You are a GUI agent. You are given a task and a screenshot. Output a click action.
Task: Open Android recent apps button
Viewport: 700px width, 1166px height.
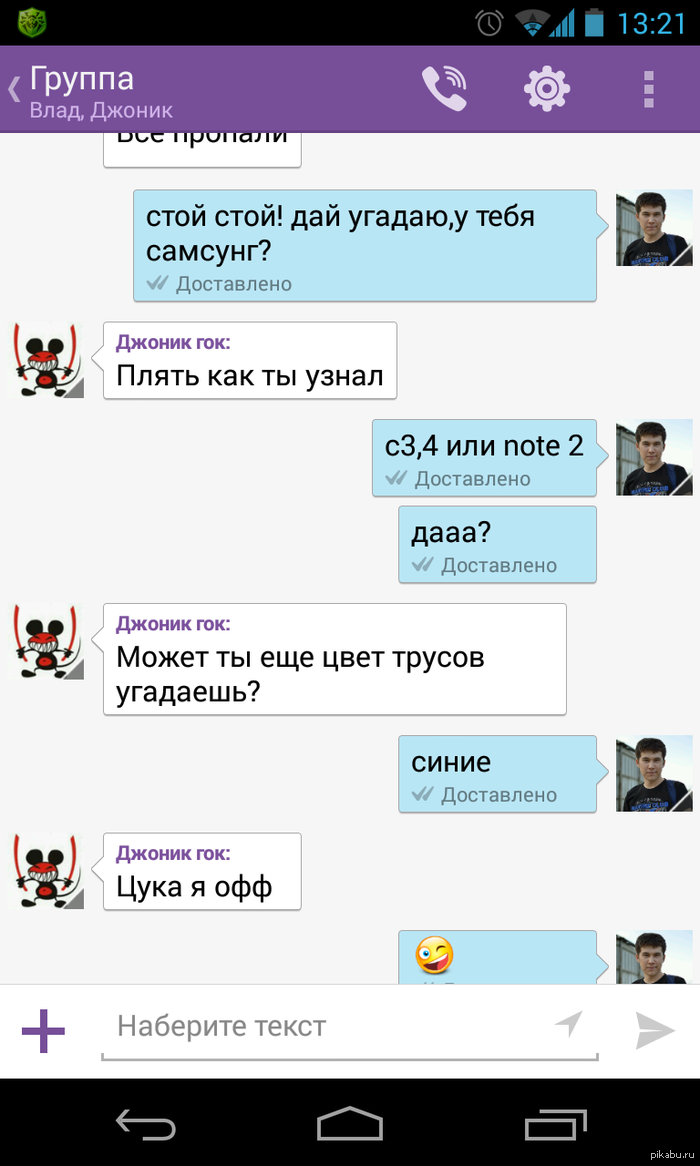(556, 1123)
